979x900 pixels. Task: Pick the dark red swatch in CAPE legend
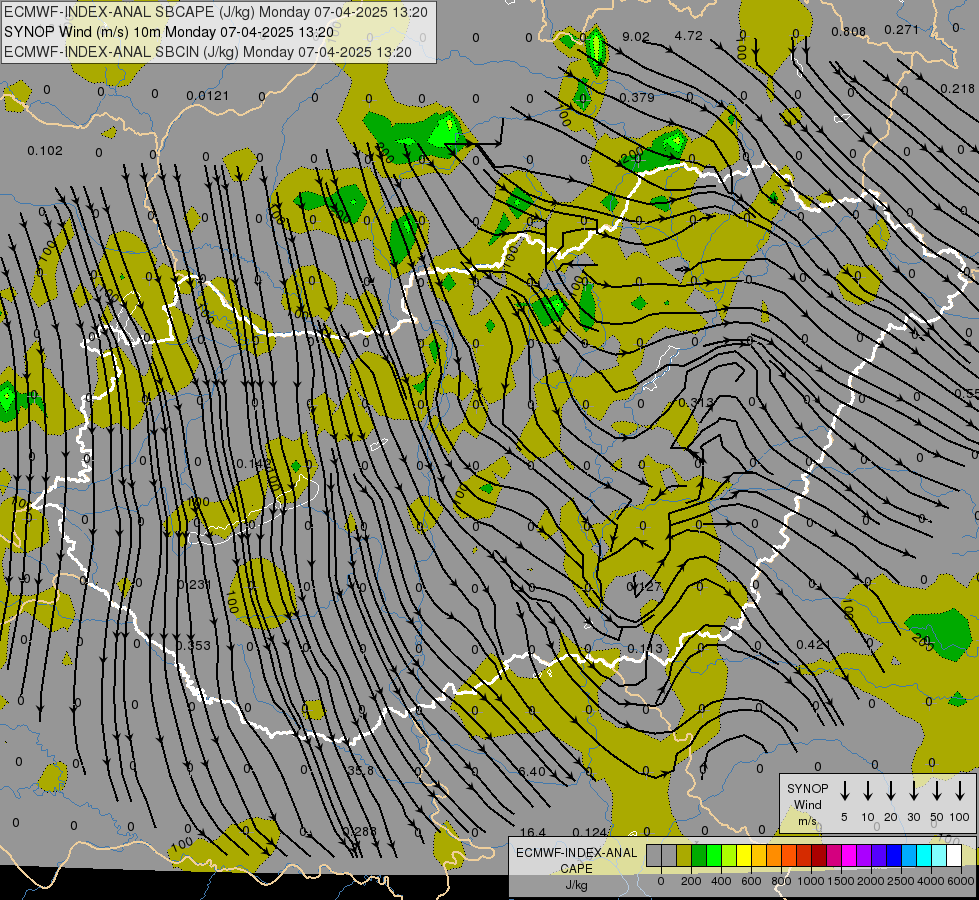819,855
